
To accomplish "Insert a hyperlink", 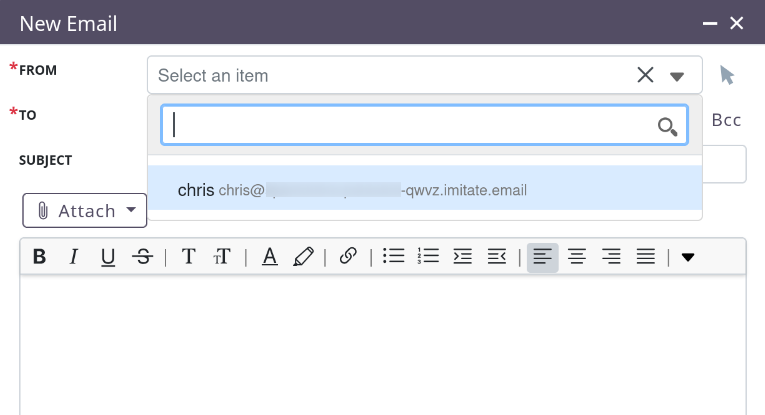I will pyautogui.click(x=348, y=257).
